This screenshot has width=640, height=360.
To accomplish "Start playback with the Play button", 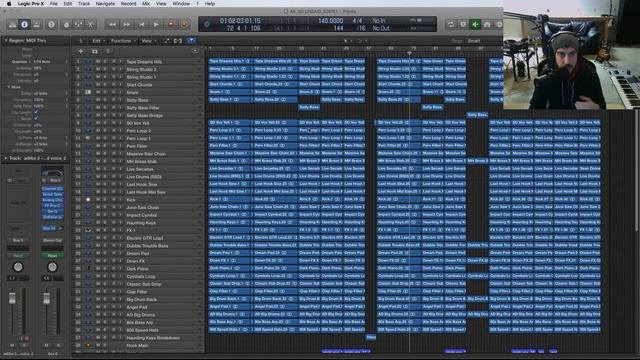I will coord(156,24).
